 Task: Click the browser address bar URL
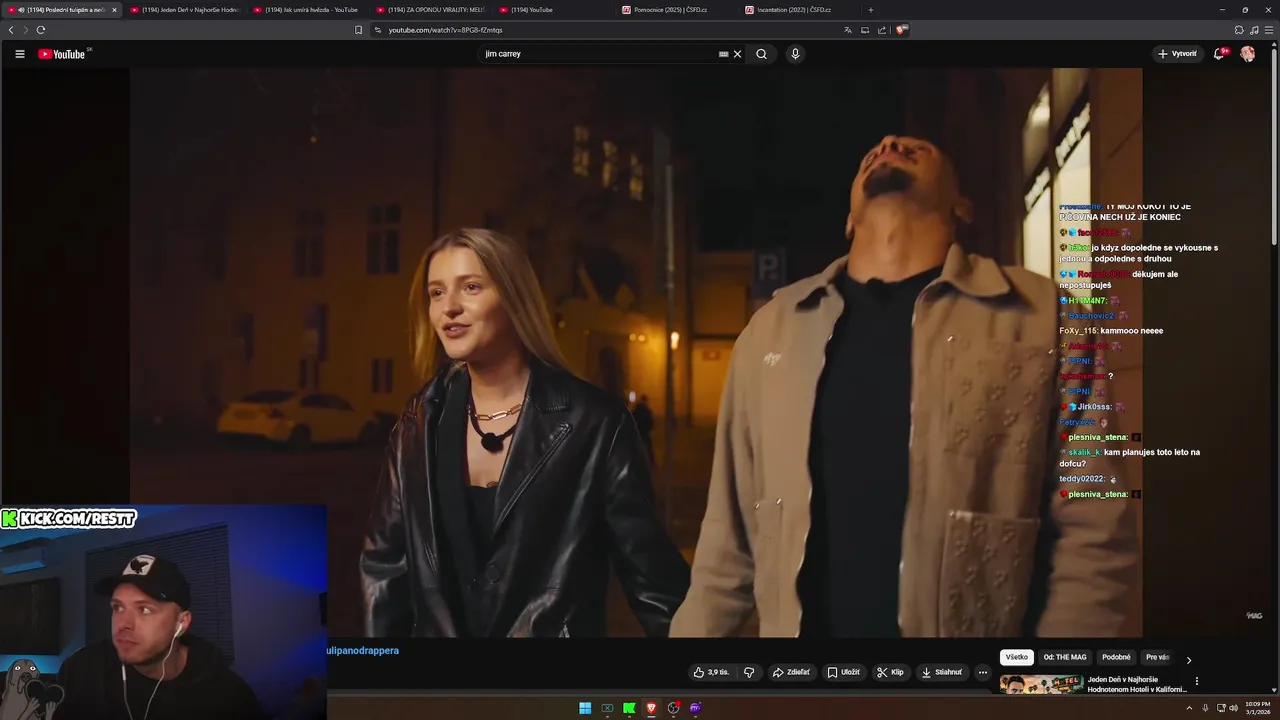pos(445,30)
